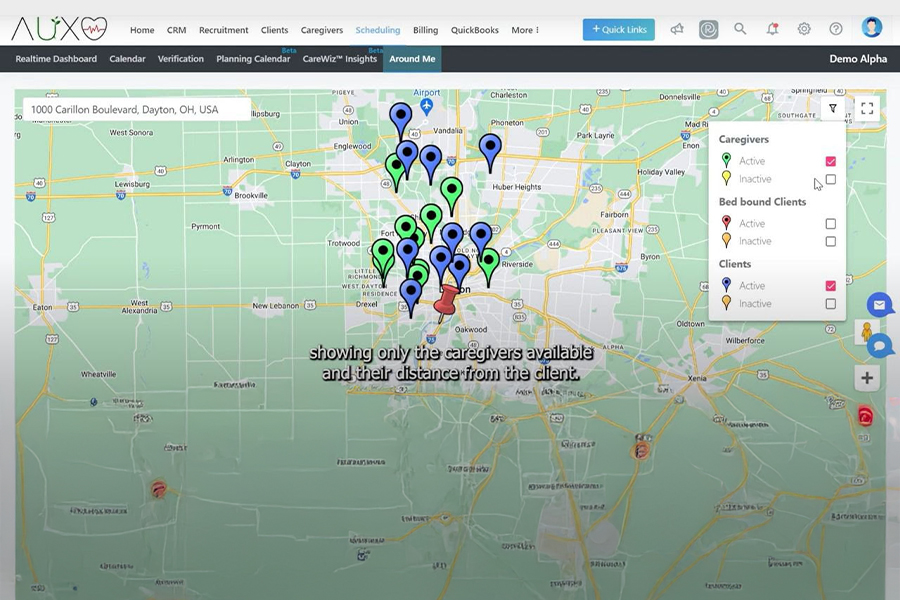Click the map zoom in plus button
The width and height of the screenshot is (900, 600).
pos(867,378)
